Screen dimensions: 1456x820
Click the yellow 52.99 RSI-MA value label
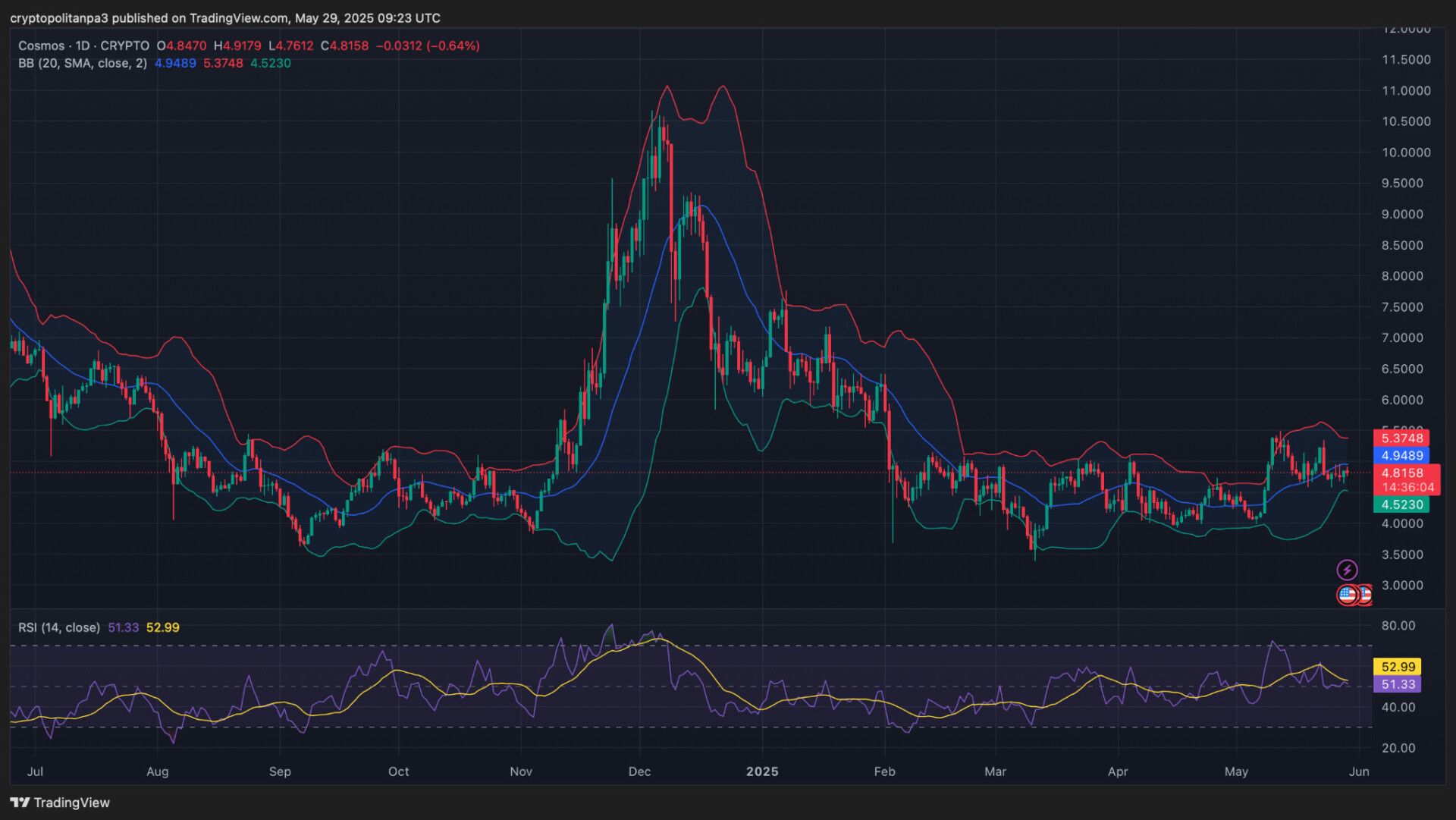pyautogui.click(x=1398, y=668)
